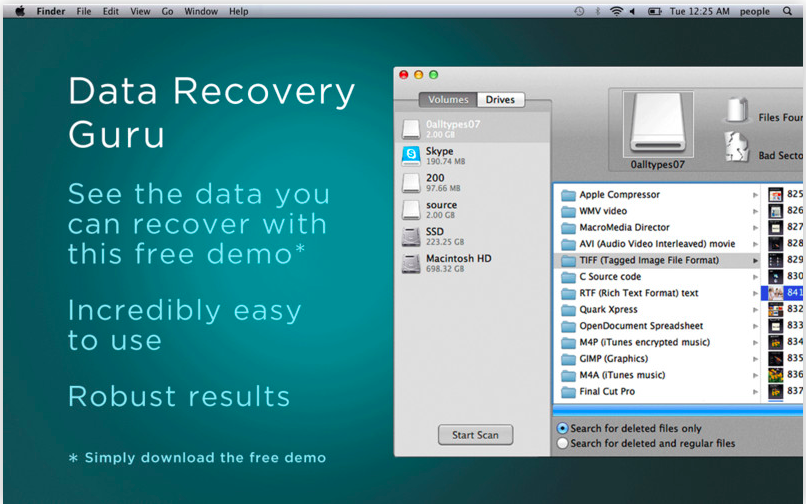Expand the M4A iTunes music row arrow
Screen dimensions: 806x504
755,375
